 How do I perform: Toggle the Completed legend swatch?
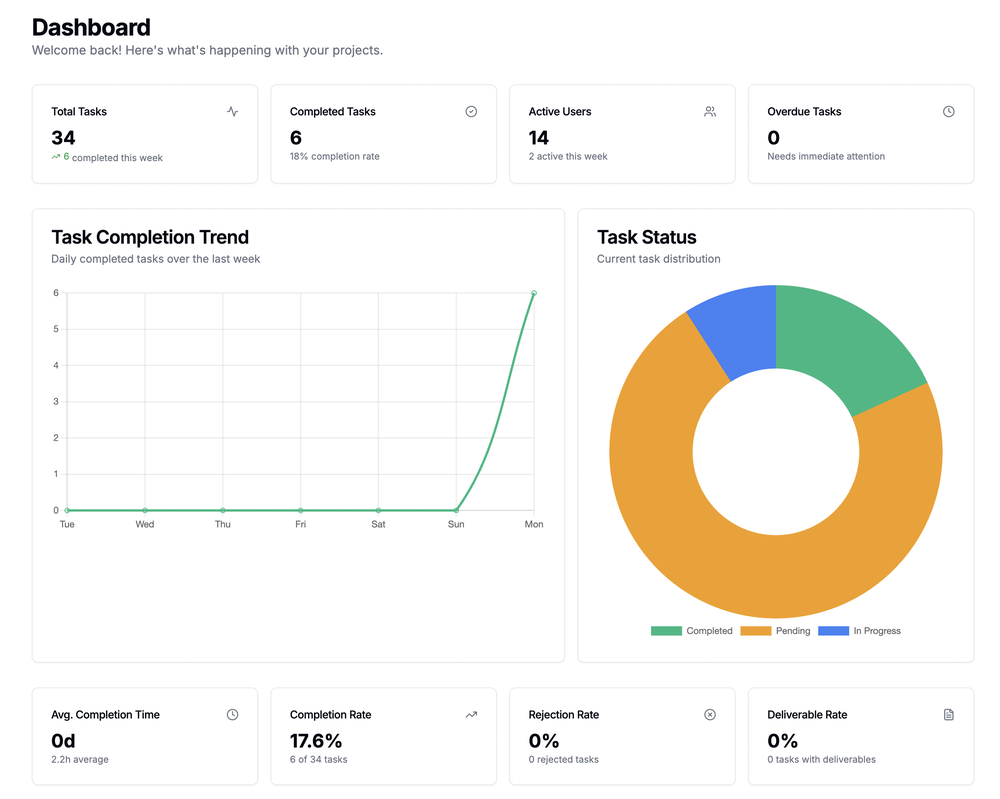click(x=666, y=631)
